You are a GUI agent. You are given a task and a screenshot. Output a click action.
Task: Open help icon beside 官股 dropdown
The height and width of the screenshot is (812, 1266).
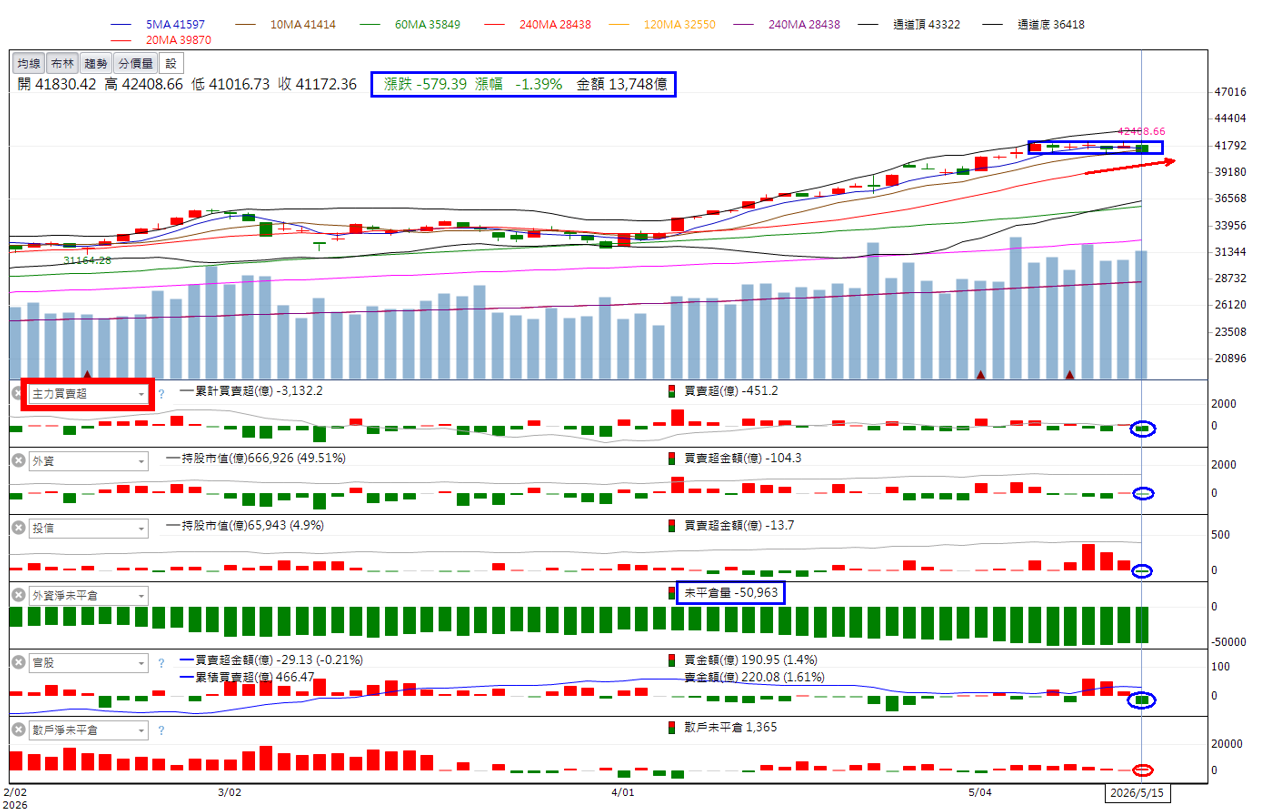click(x=161, y=663)
